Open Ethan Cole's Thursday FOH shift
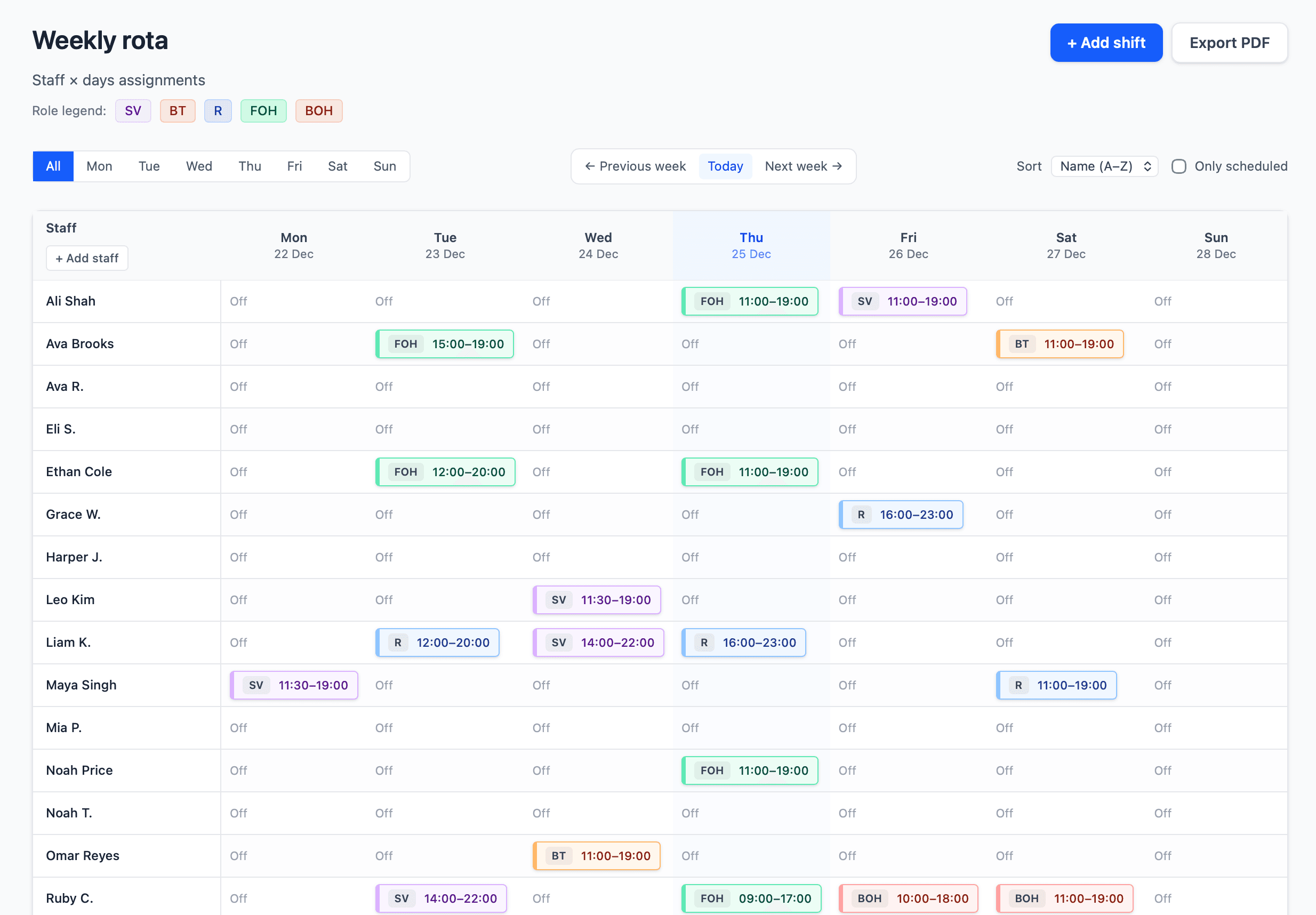1316x915 pixels. pos(750,472)
